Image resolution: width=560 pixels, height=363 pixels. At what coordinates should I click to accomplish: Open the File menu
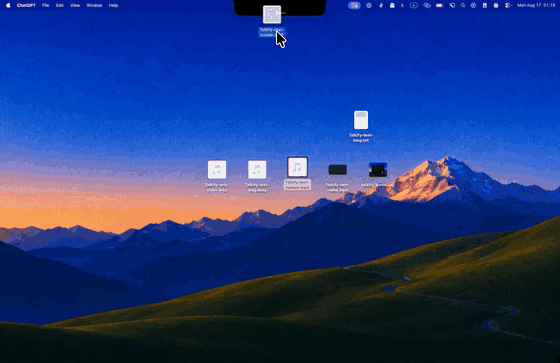[45, 5]
